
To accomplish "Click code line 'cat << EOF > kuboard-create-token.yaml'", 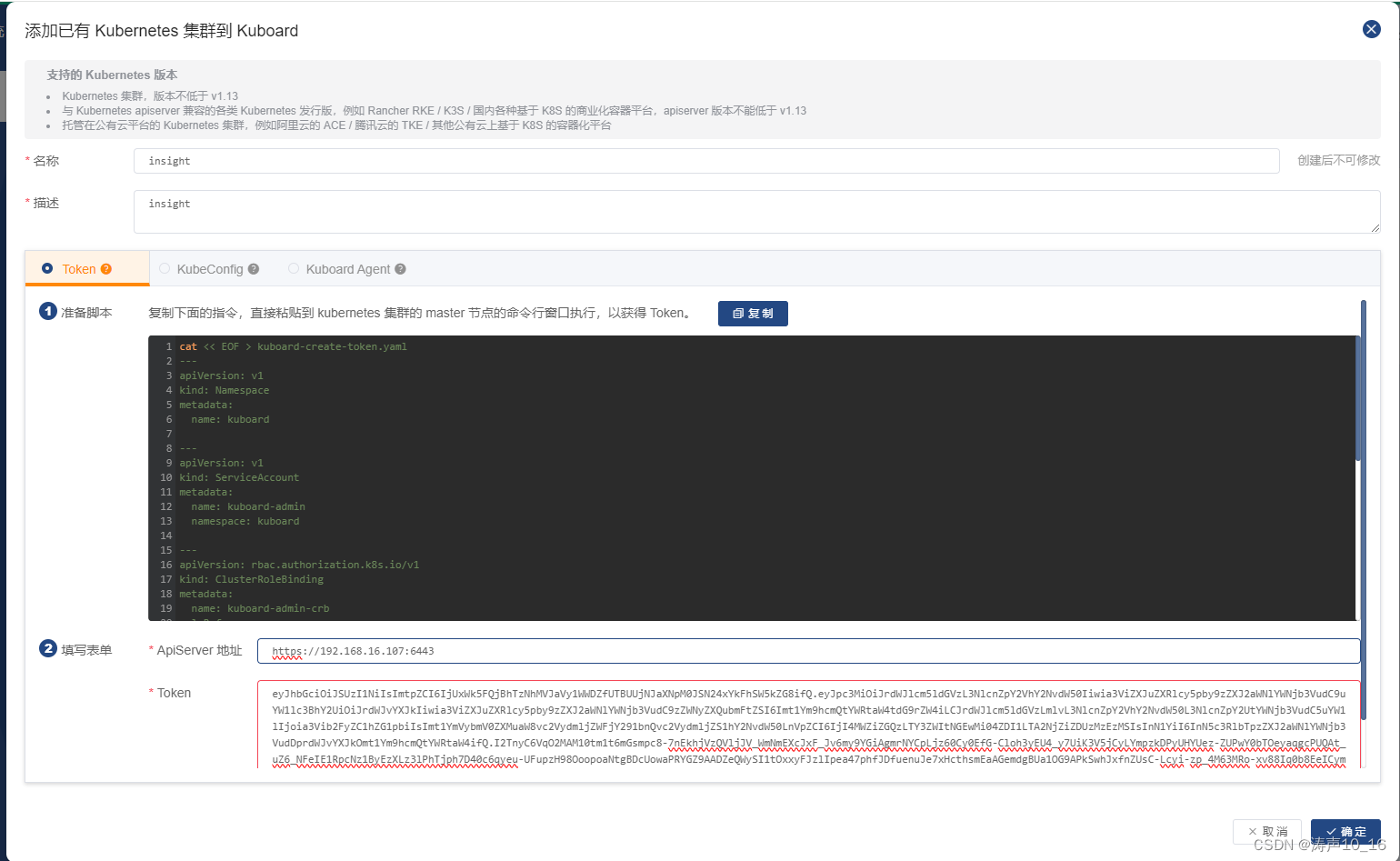I will [x=293, y=346].
